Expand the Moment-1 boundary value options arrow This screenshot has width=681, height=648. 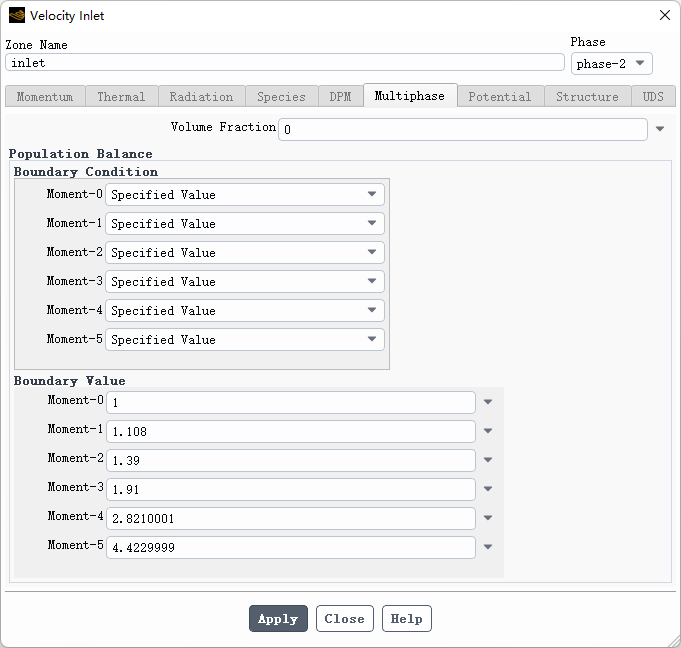click(x=488, y=431)
